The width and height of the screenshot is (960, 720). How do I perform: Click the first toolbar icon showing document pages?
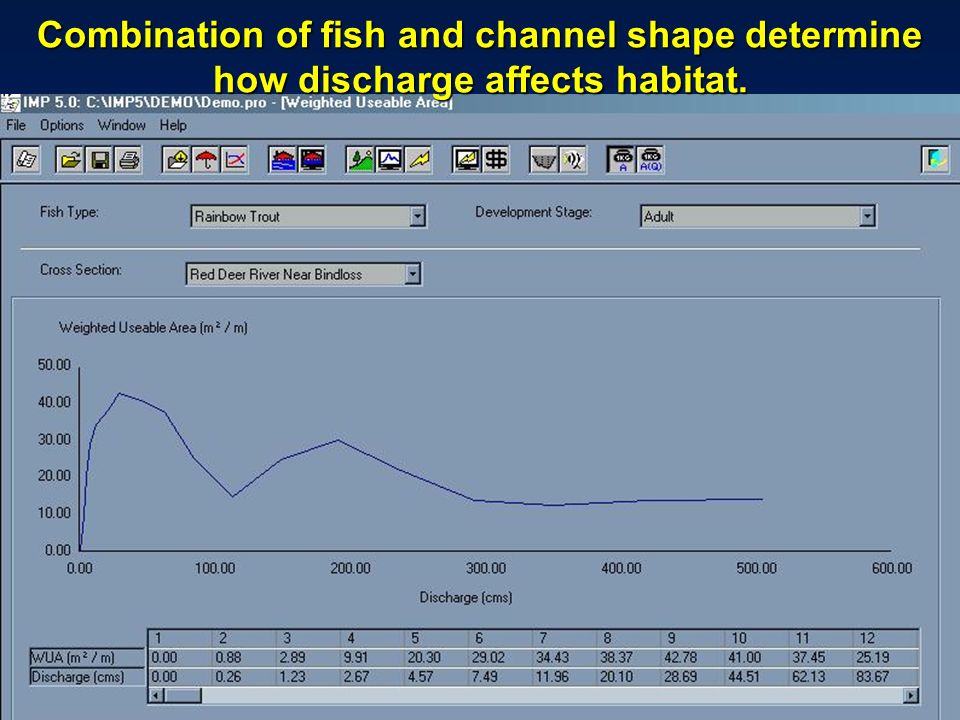pos(26,160)
